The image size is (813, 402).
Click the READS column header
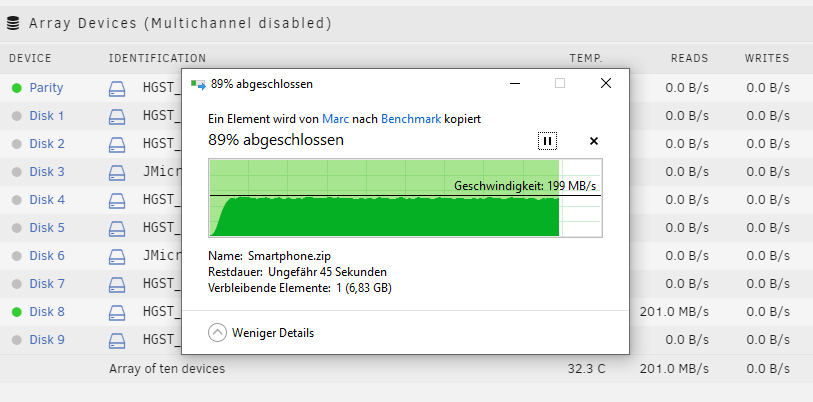[x=689, y=58]
